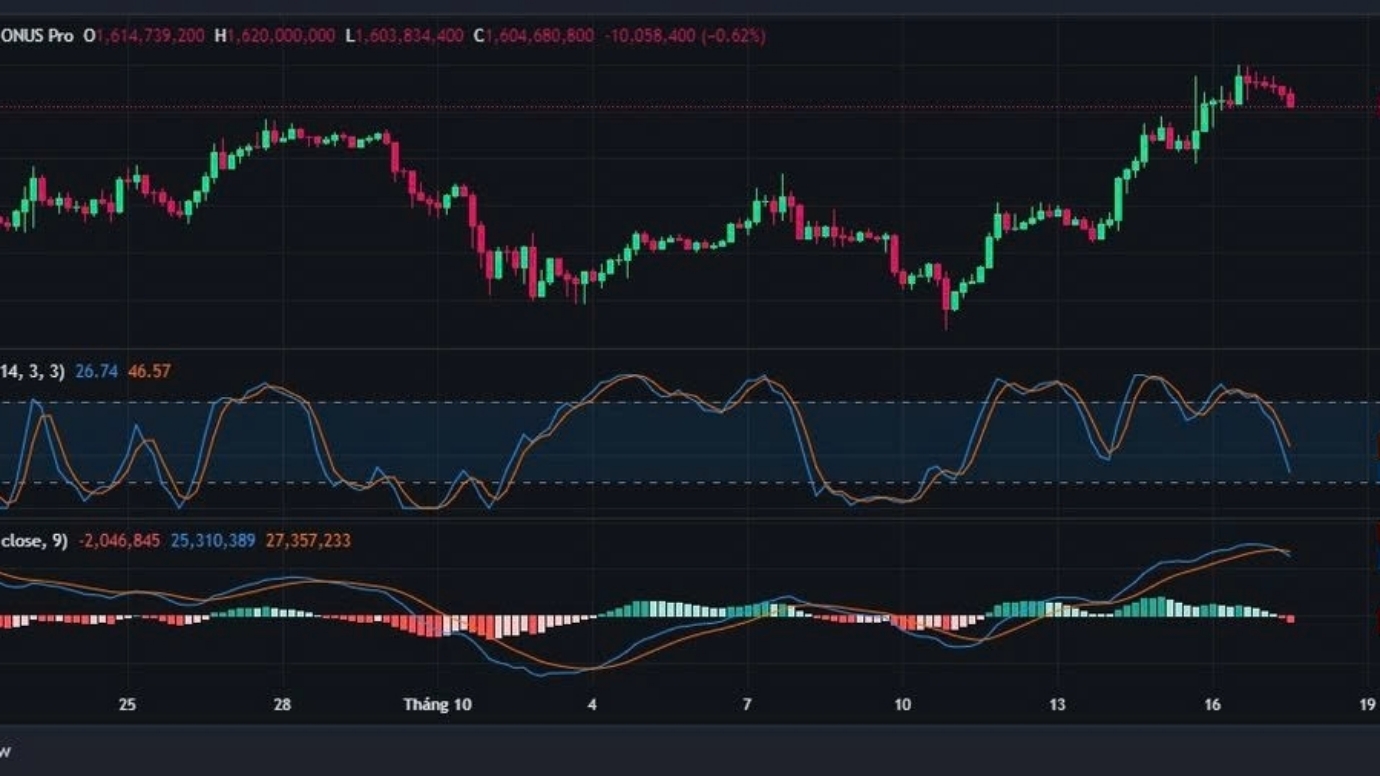Click date label 25 on time axis
The height and width of the screenshot is (776, 1380).
pyautogui.click(x=127, y=705)
